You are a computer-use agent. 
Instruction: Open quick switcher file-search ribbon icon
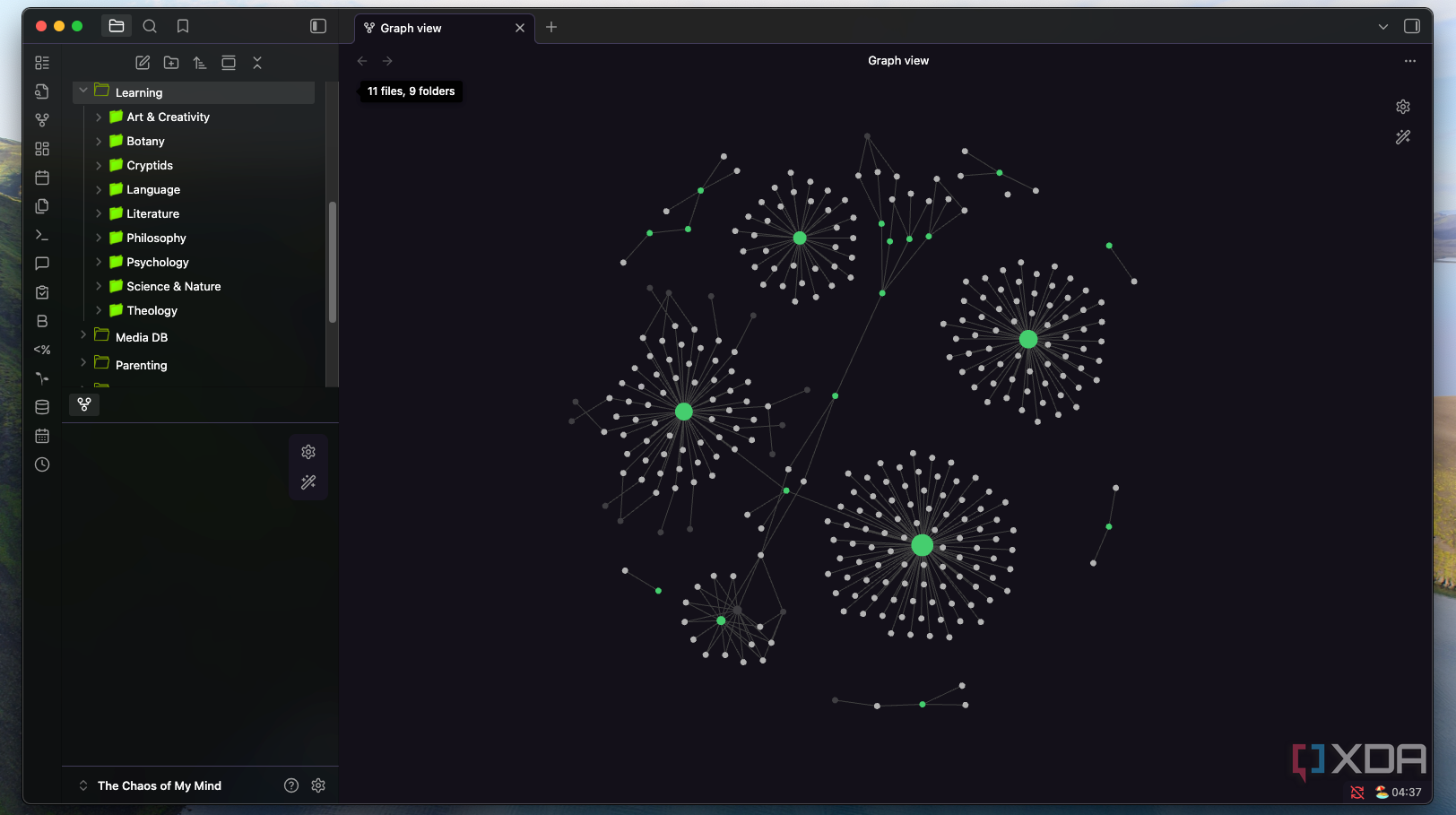(x=42, y=91)
